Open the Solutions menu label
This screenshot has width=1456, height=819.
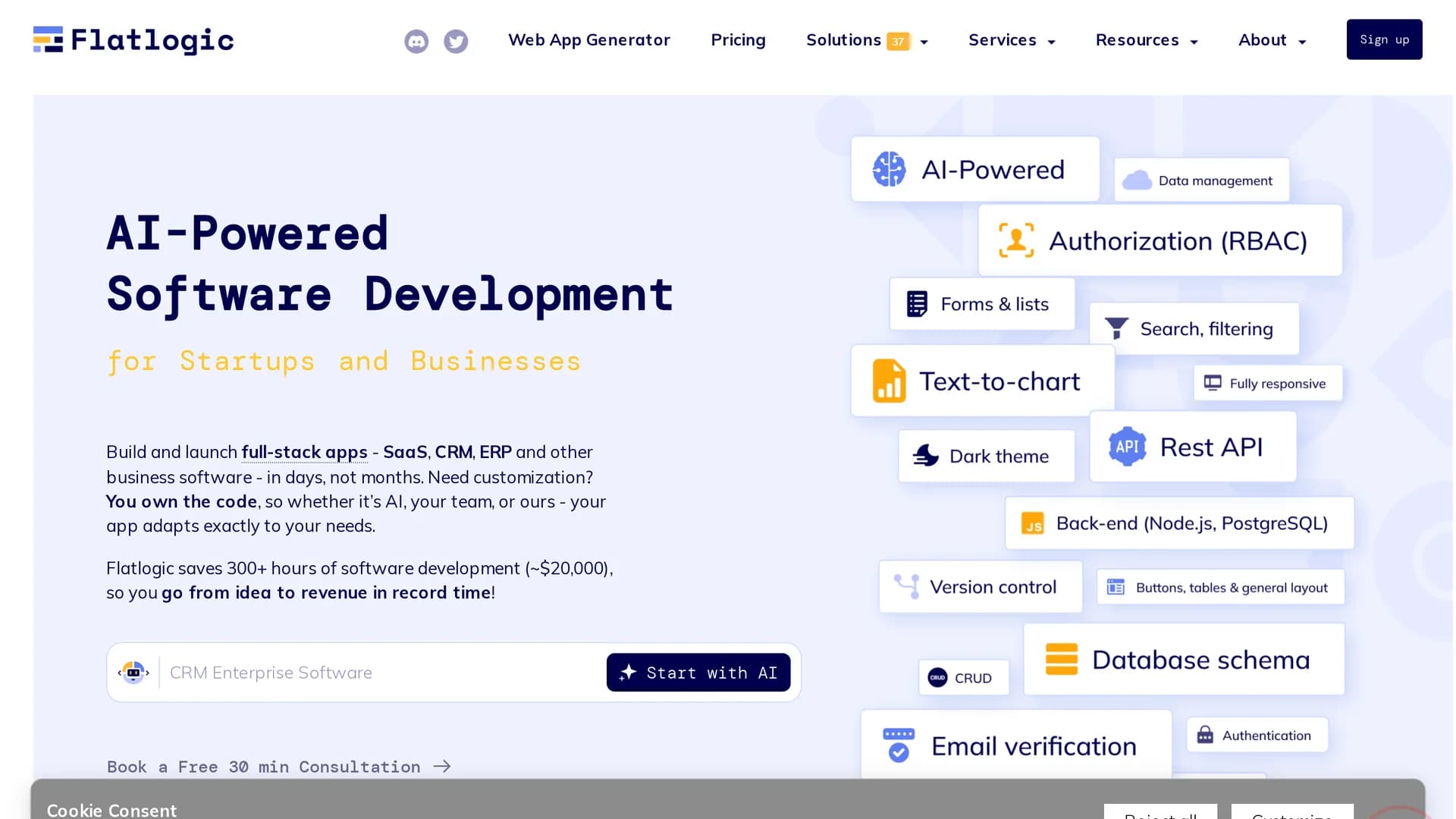point(843,39)
